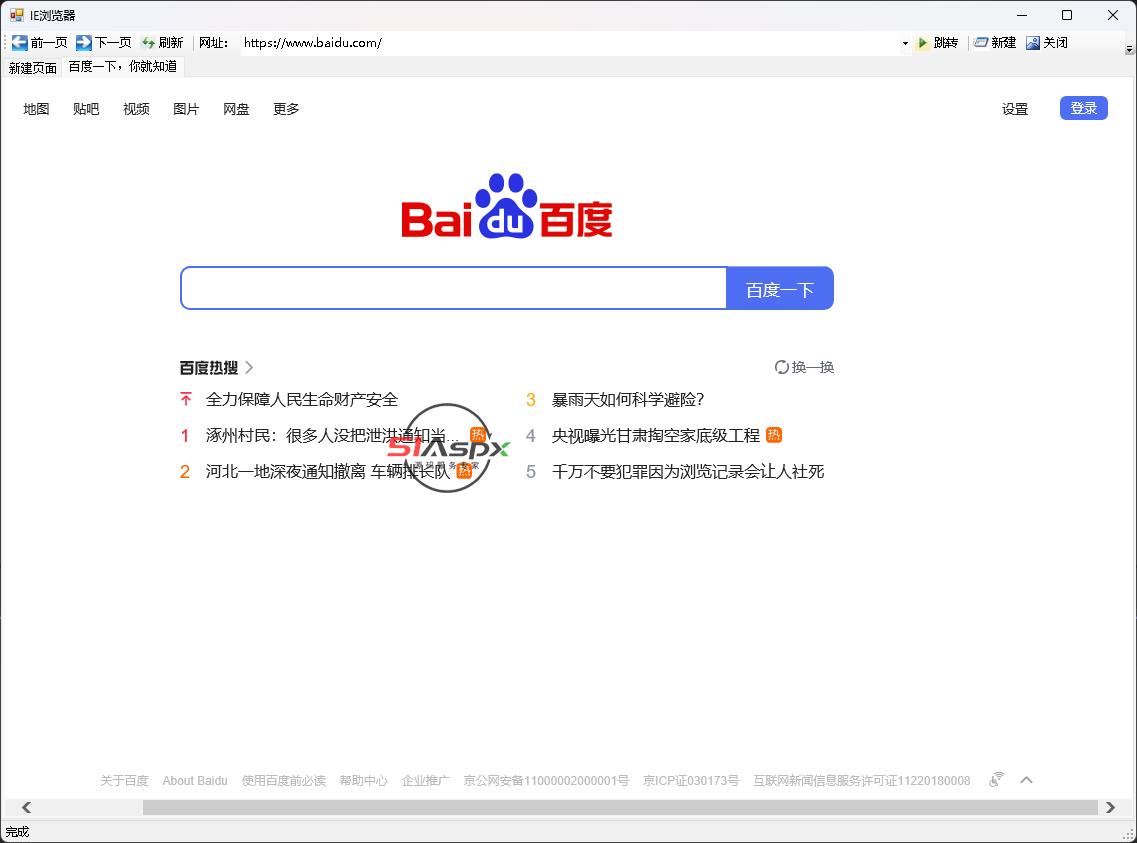Close the IE浏览器 window
Image resolution: width=1137 pixels, height=843 pixels.
(x=1112, y=15)
